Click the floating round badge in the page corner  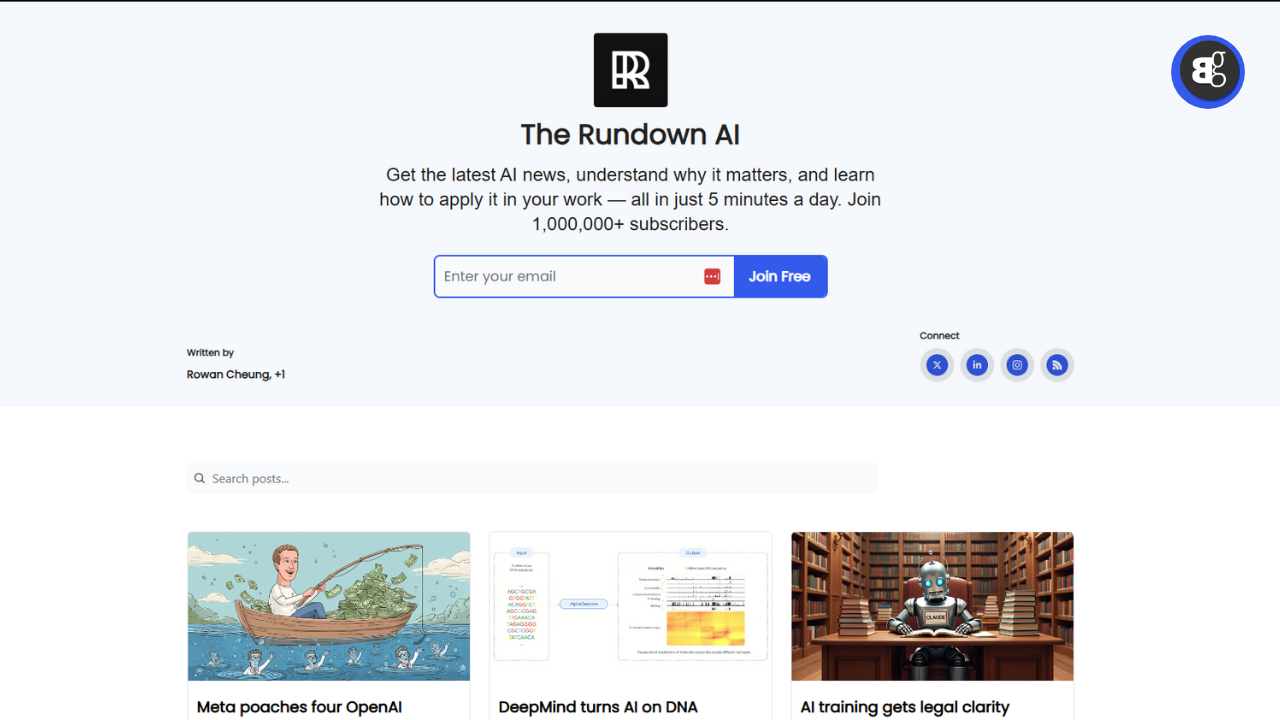[x=1207, y=72]
